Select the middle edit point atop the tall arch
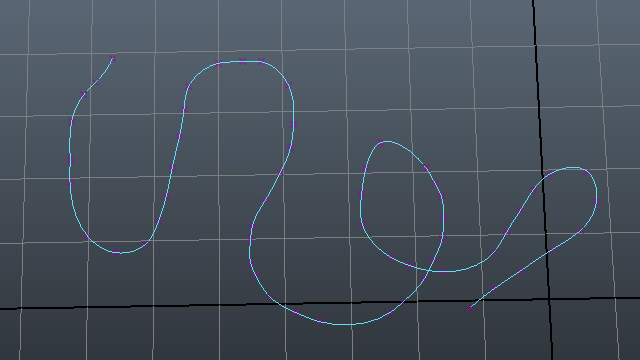This screenshot has height=360, width=640. coord(242,61)
